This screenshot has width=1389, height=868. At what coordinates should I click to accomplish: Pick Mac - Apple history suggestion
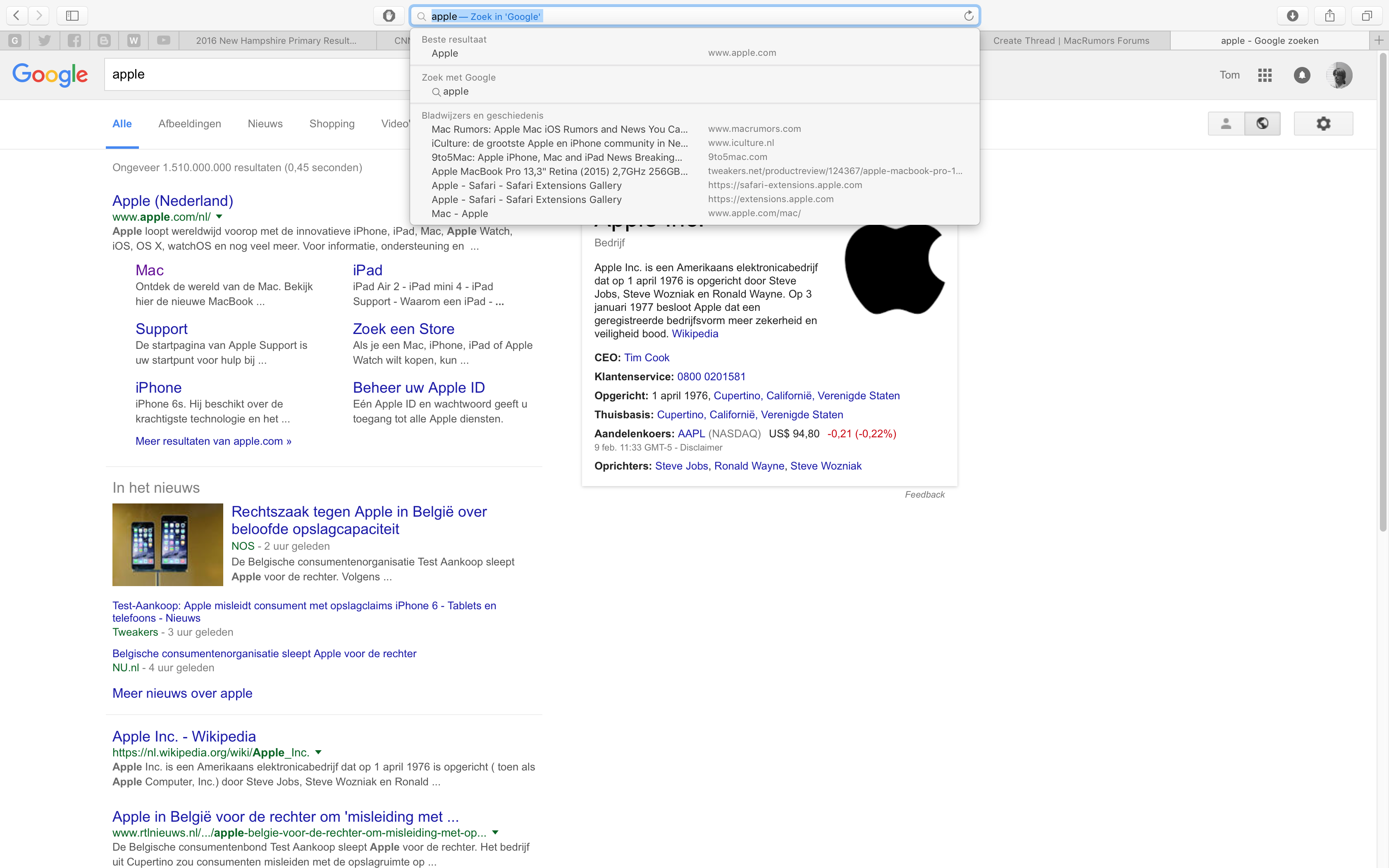[694, 214]
